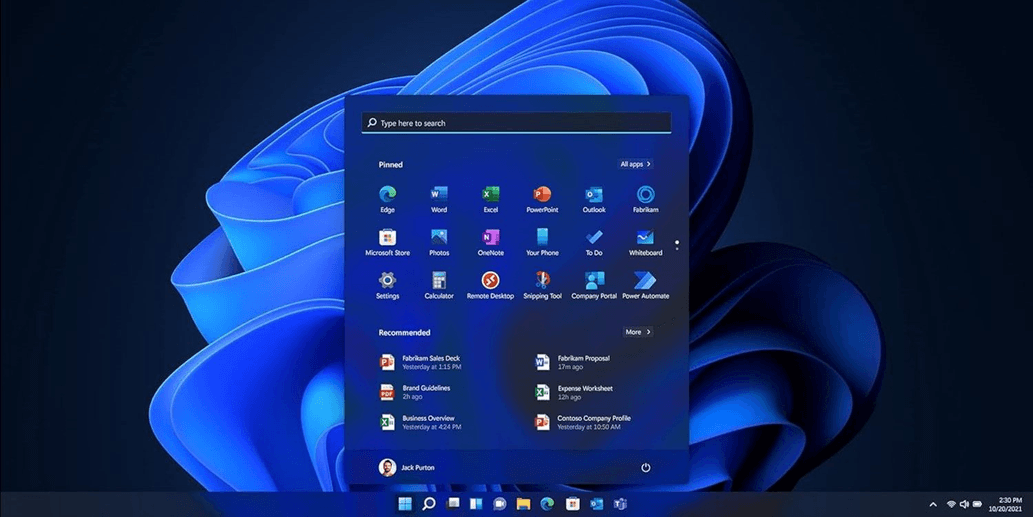Launch PowerPoint from pinned apps
1033x517 pixels.
(542, 196)
